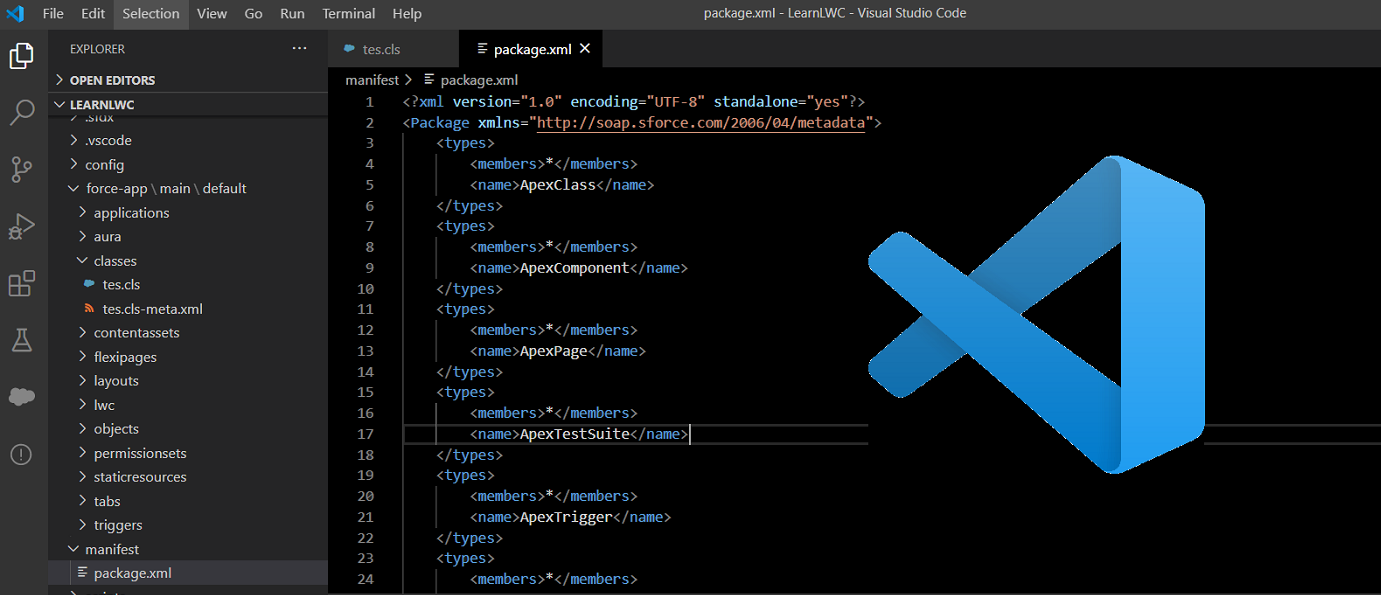Screen dimensions: 1381x595
Task: Close the package.xml editor tab
Action: click(x=585, y=48)
